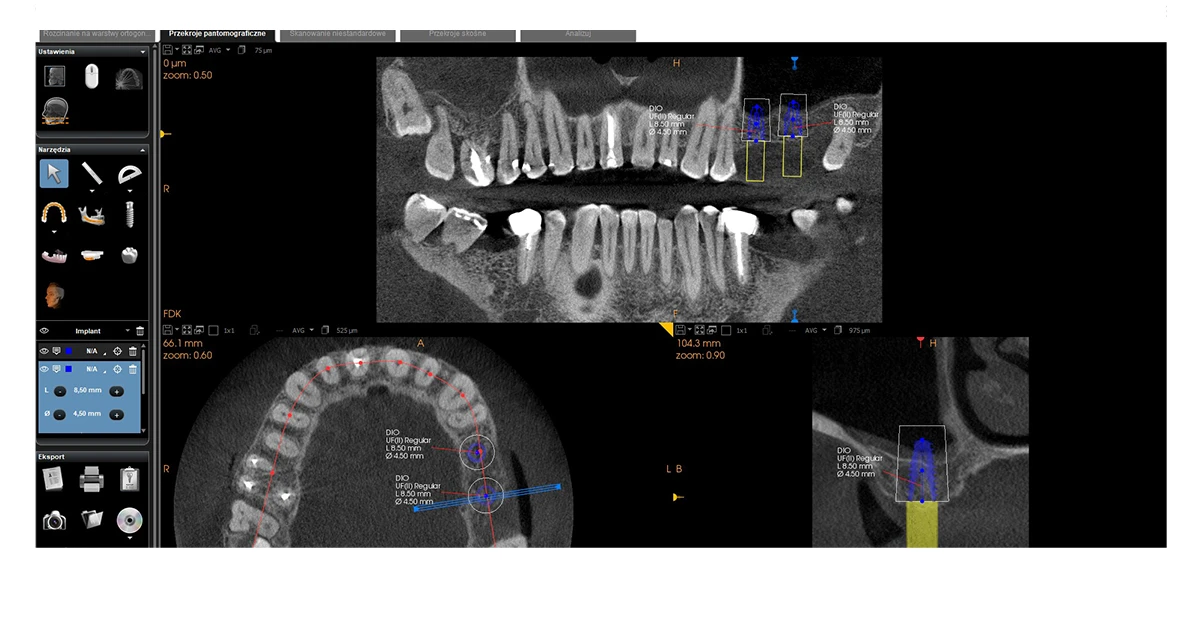Delete the selected implant row
This screenshot has height=630, width=1200.
133,369
